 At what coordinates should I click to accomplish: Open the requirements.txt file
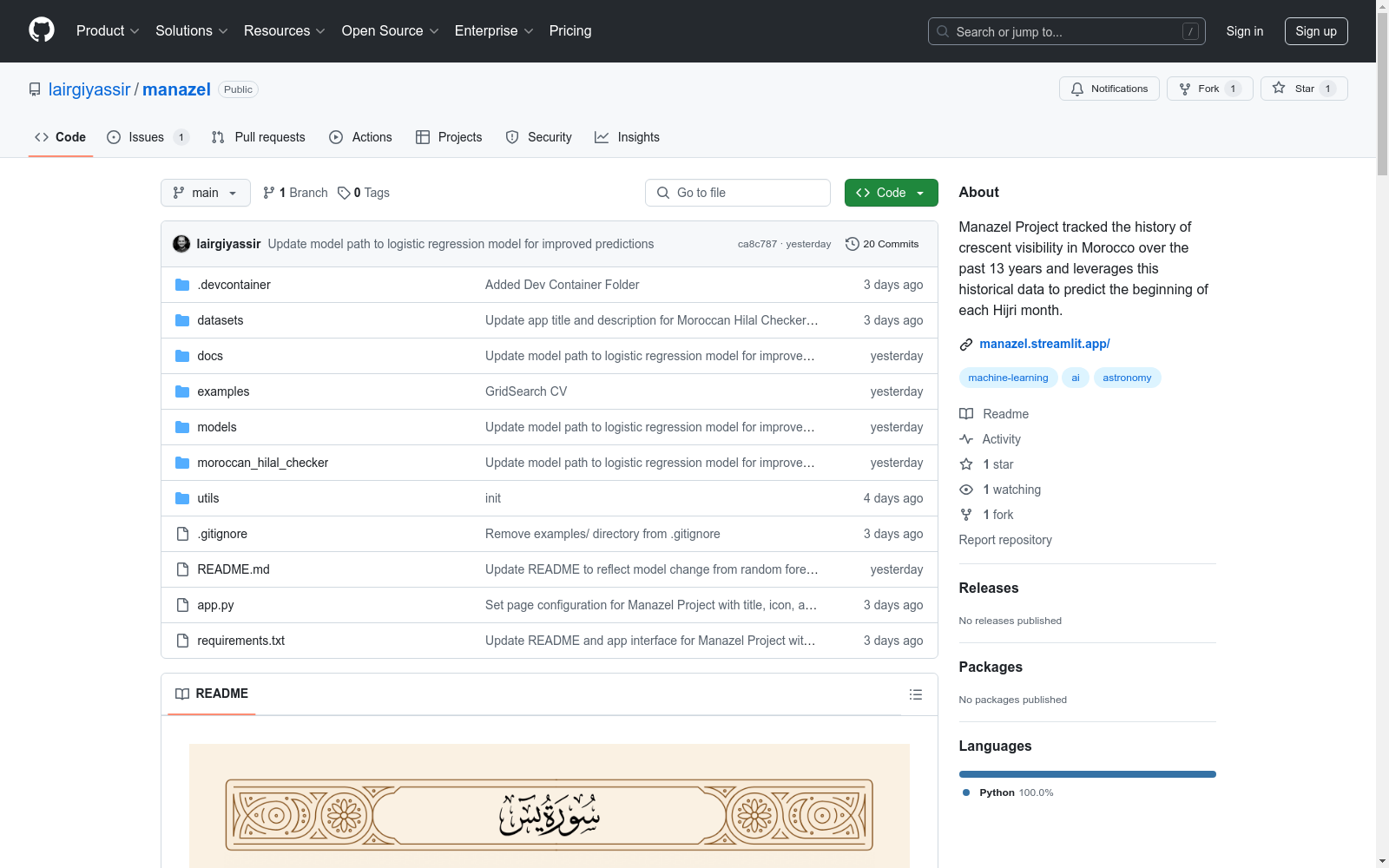point(241,641)
